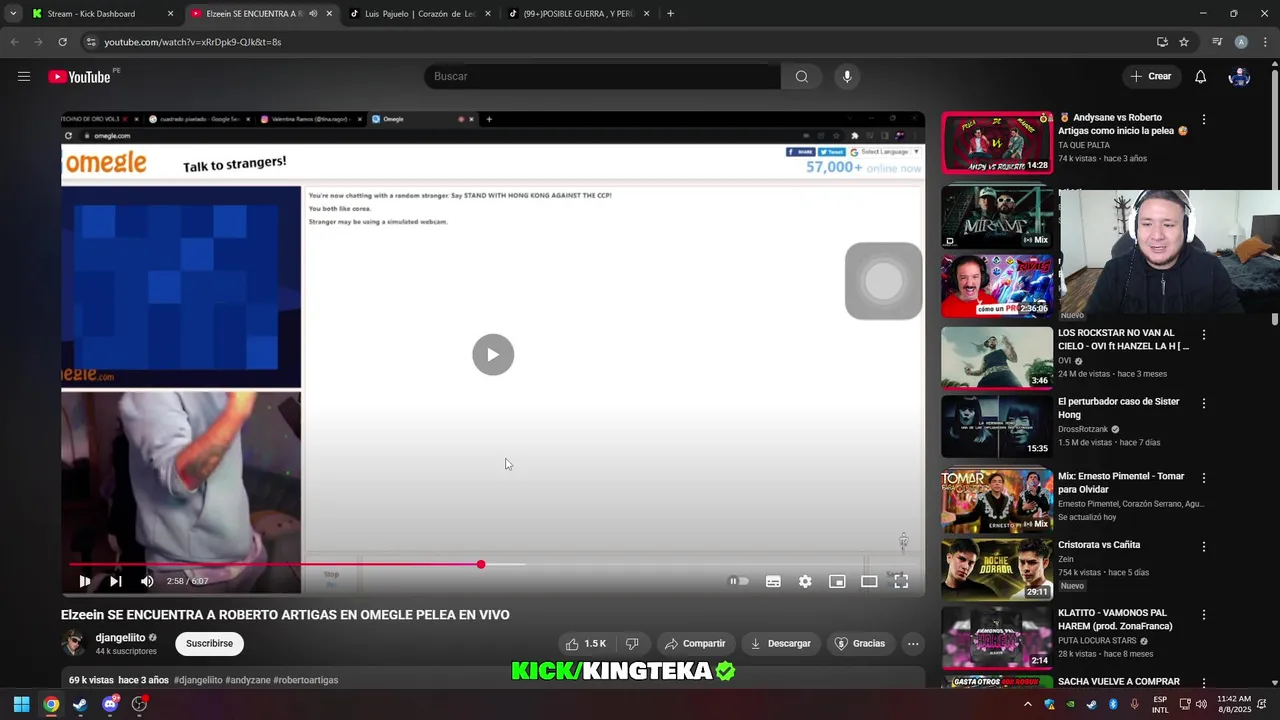
Task: Skip to next video
Action: [x=116, y=581]
